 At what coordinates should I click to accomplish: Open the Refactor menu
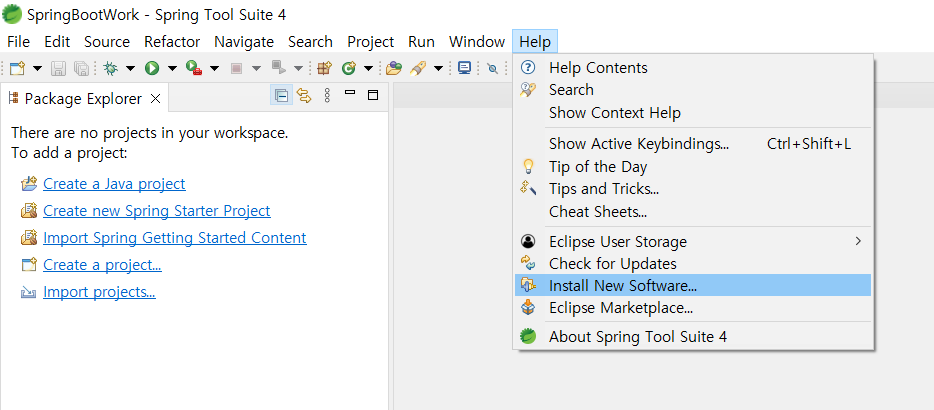click(x=172, y=42)
